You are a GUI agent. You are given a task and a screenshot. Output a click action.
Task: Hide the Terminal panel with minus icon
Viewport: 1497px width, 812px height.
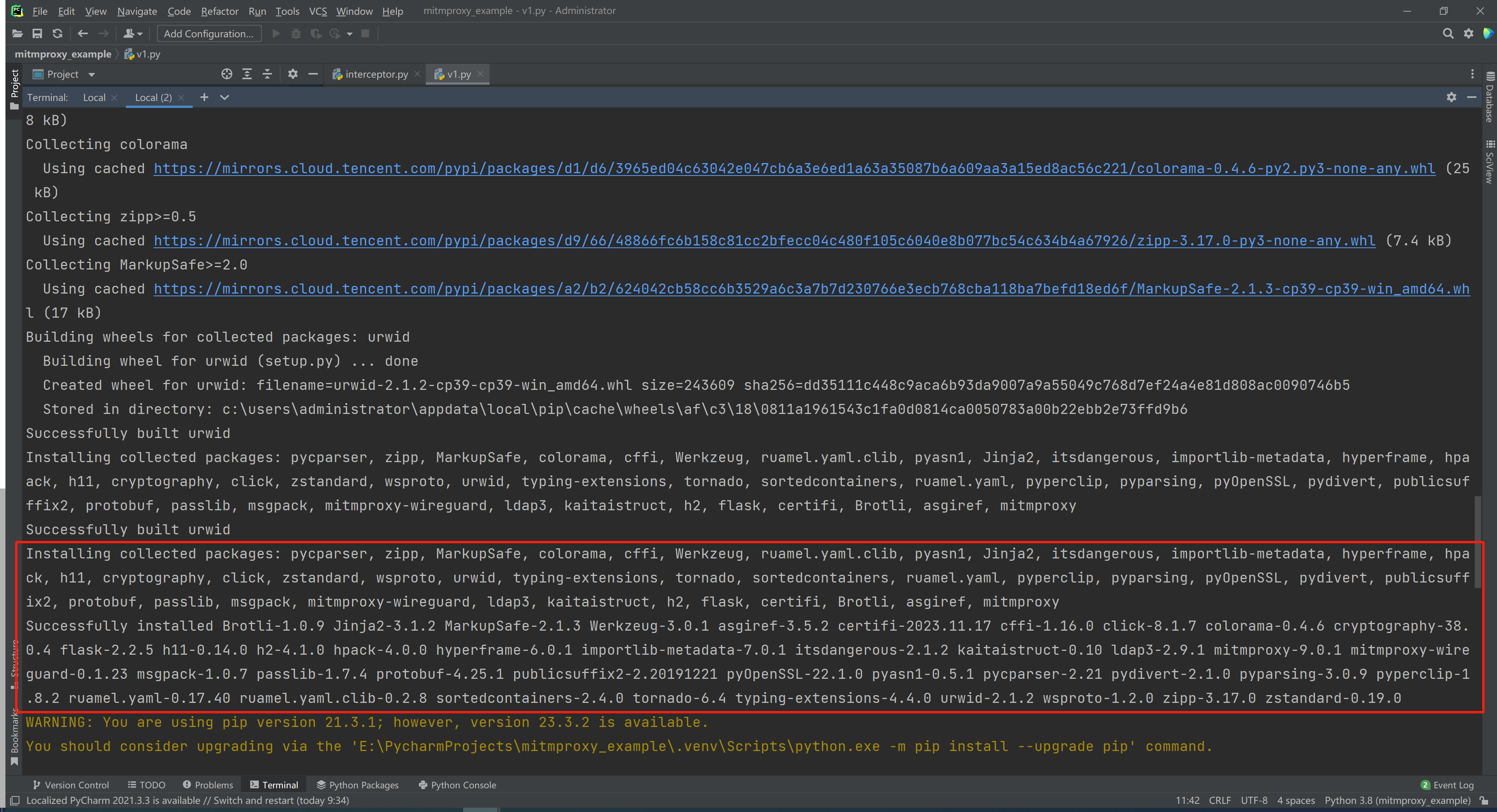click(x=1471, y=97)
